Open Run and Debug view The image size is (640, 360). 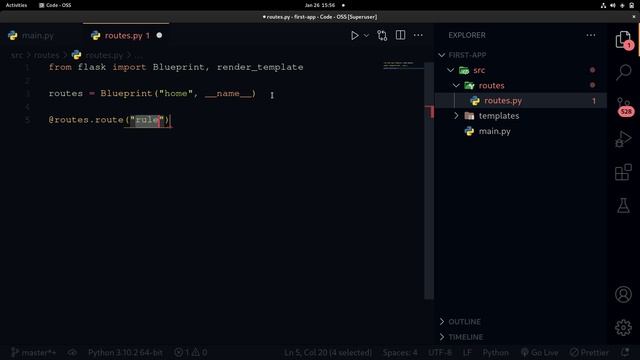623,139
